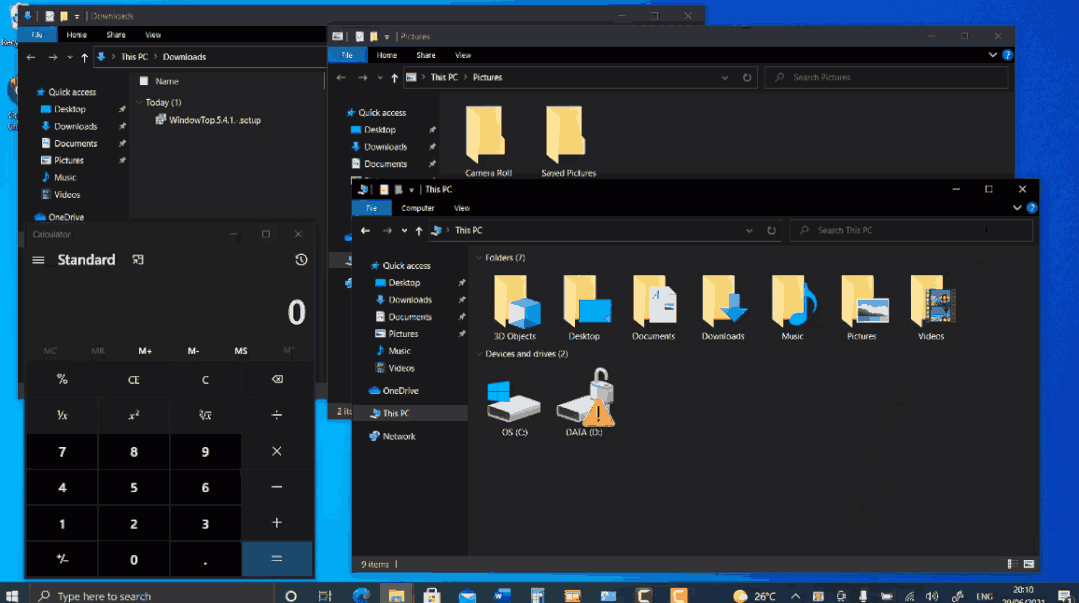Open View tab in Downloads window
Screen dimensions: 1079x603
coord(153,34)
